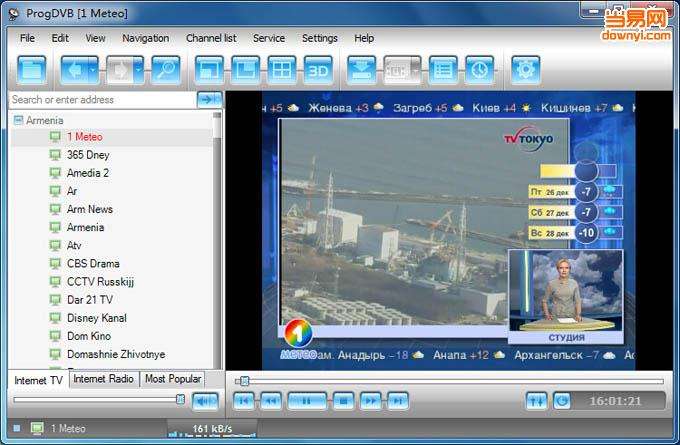The image size is (680, 445).
Task: Switch to the Internet TV tab
Action: pyautogui.click(x=38, y=380)
